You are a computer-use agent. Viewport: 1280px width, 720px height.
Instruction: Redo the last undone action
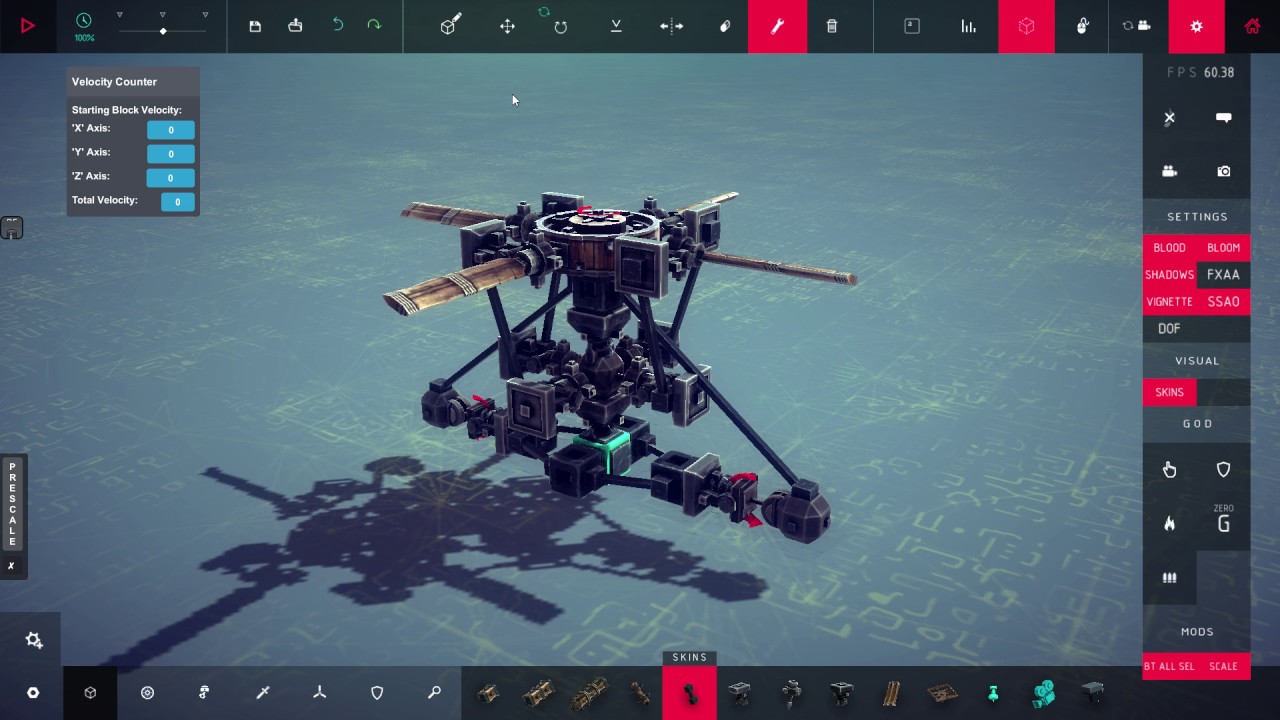(374, 25)
